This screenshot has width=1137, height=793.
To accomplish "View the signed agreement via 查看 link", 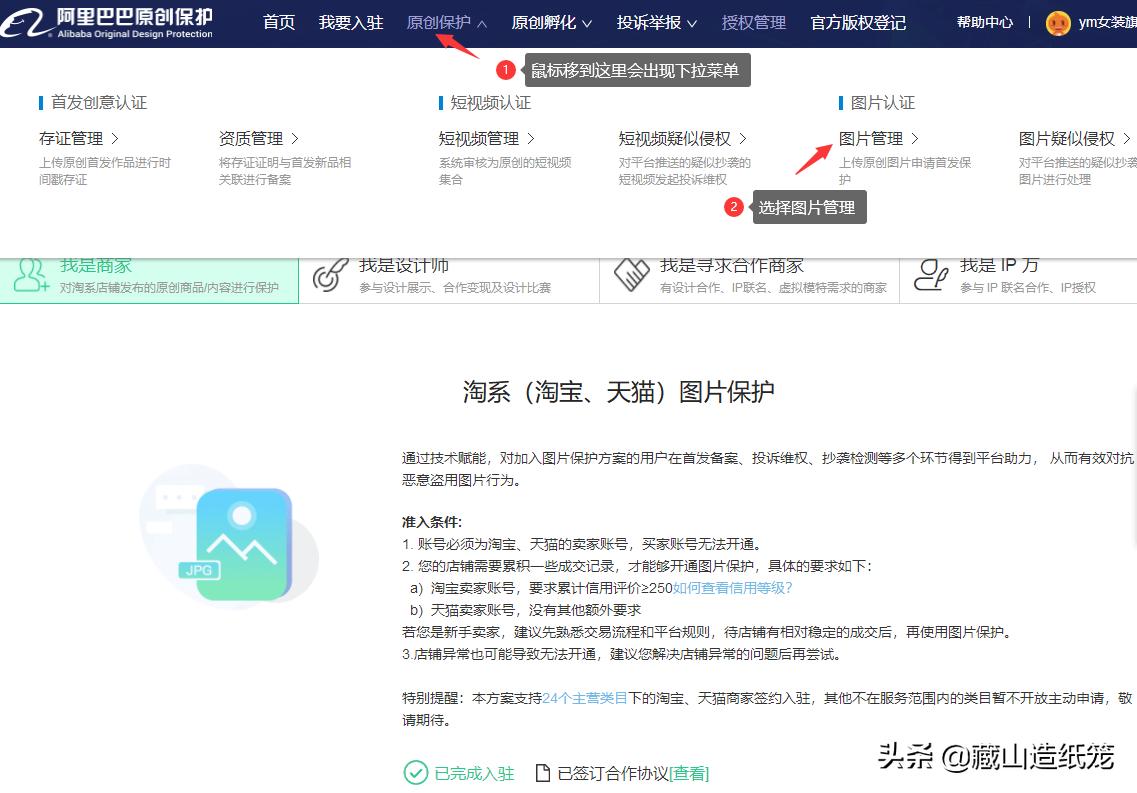I will point(688,773).
